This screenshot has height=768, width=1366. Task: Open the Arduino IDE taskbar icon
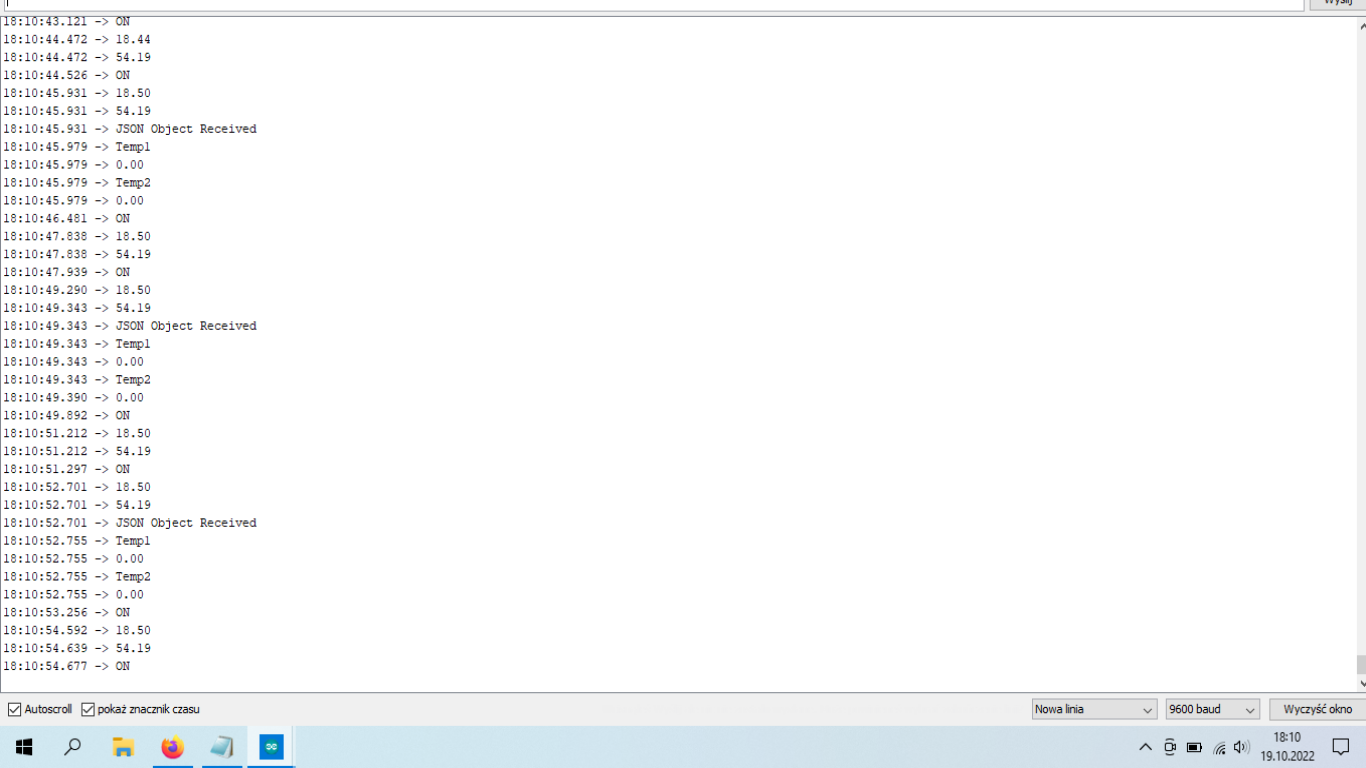click(271, 747)
